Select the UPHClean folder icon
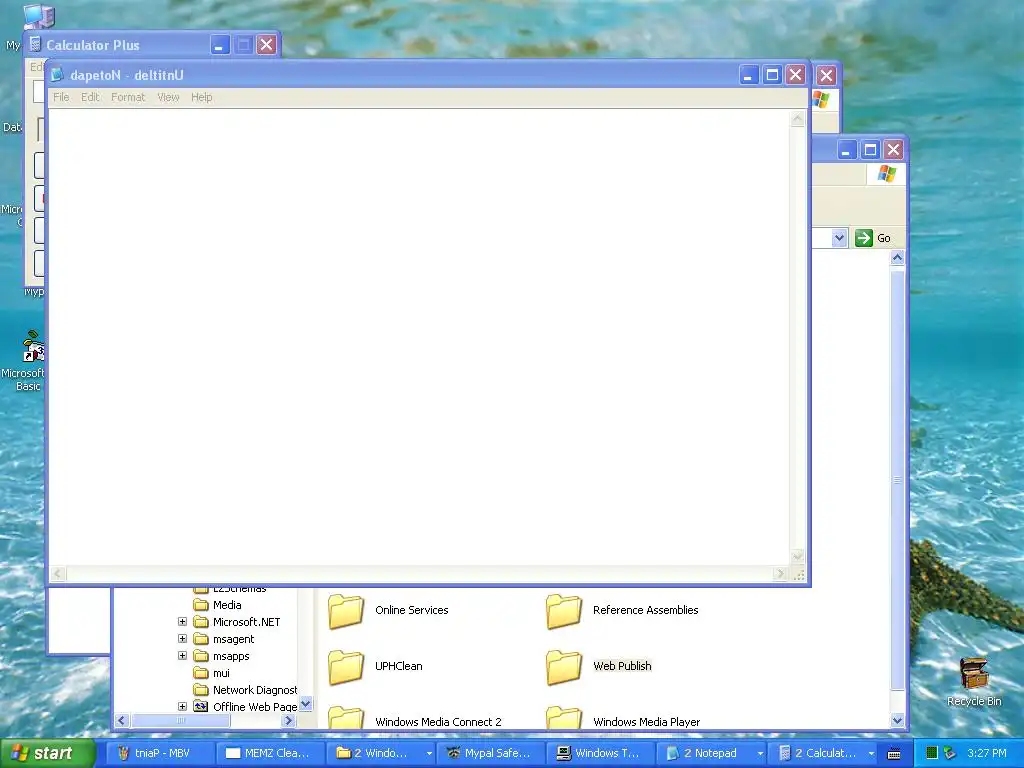The image size is (1024, 768). pos(346,667)
